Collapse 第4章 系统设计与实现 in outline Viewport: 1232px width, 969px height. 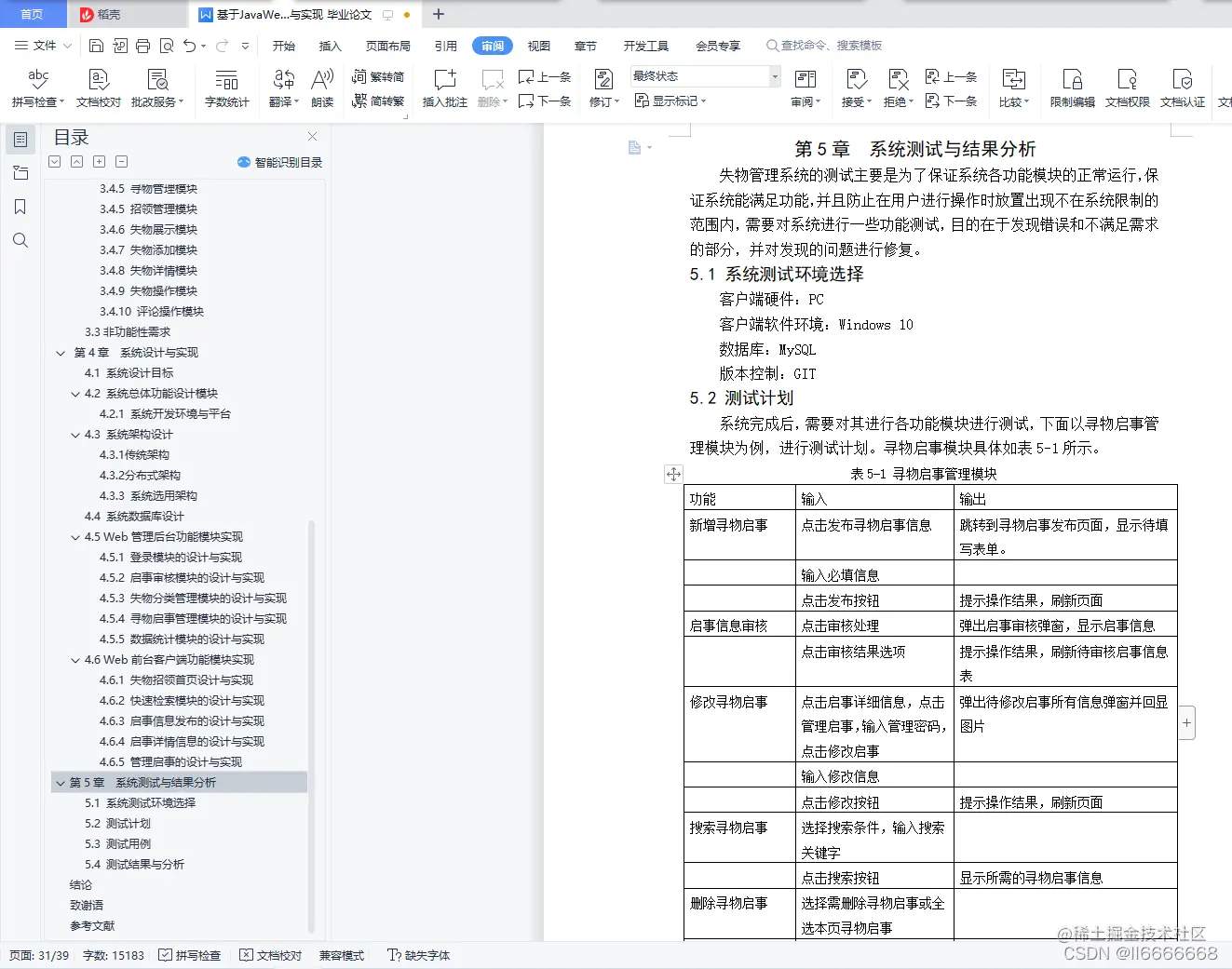(x=61, y=353)
